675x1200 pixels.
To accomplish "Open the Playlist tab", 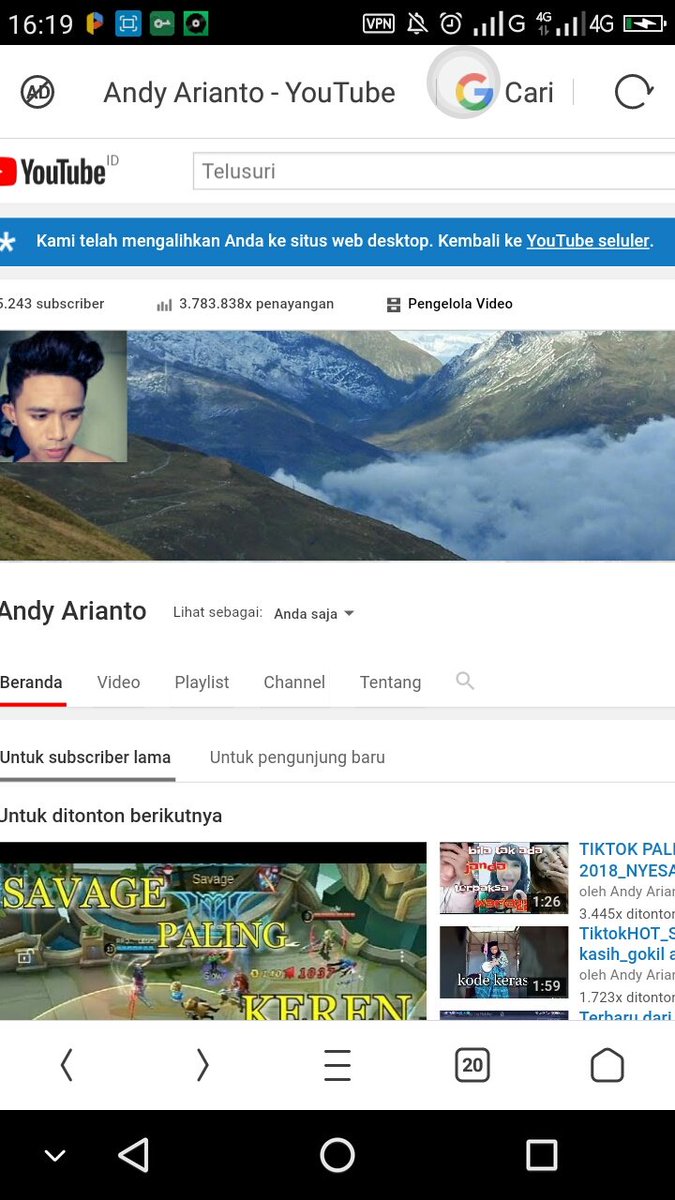I will (x=202, y=682).
